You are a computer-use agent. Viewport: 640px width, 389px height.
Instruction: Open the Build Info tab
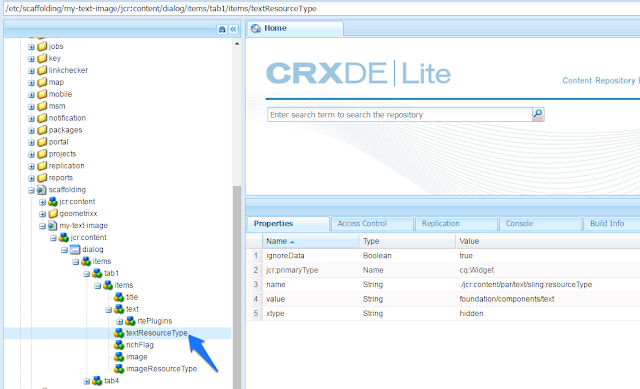[611, 224]
